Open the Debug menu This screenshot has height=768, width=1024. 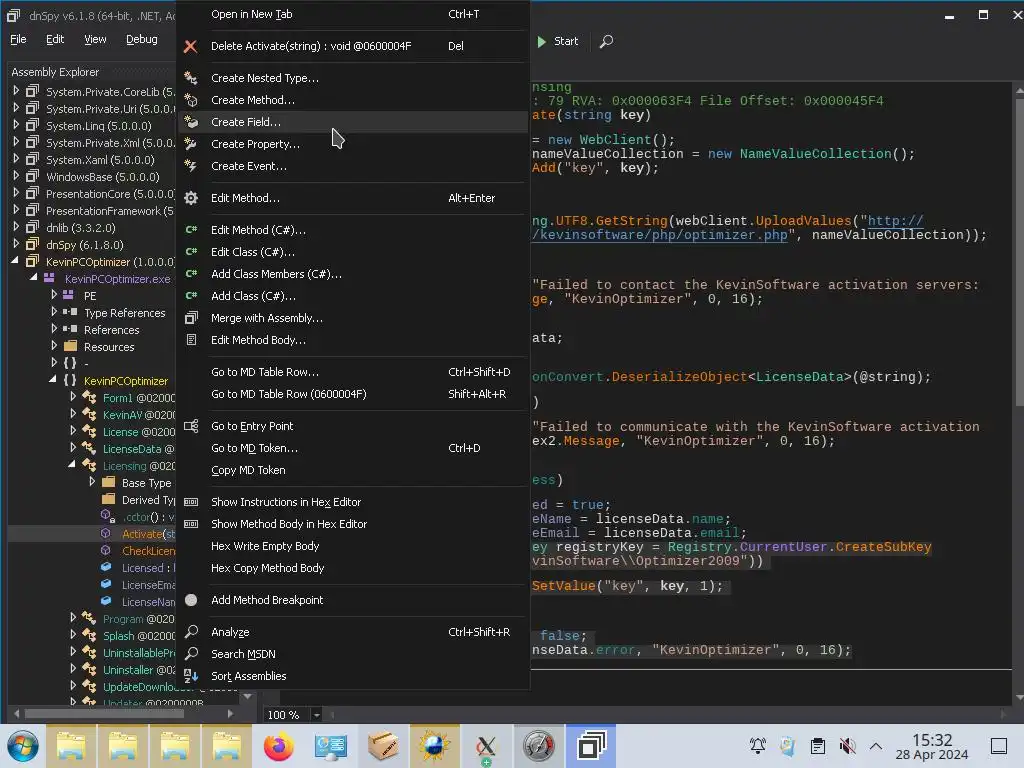pos(142,39)
